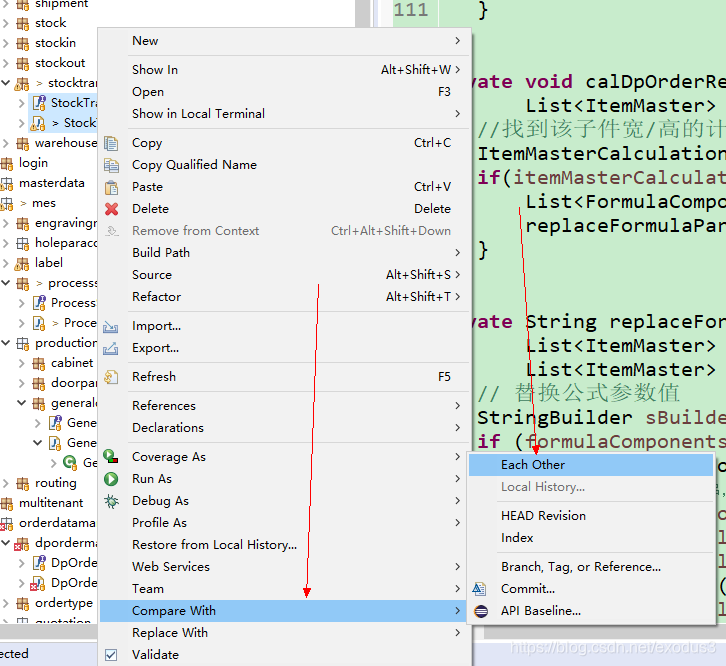The height and width of the screenshot is (666, 726).
Task: Collapse the production package node
Action: (6, 343)
